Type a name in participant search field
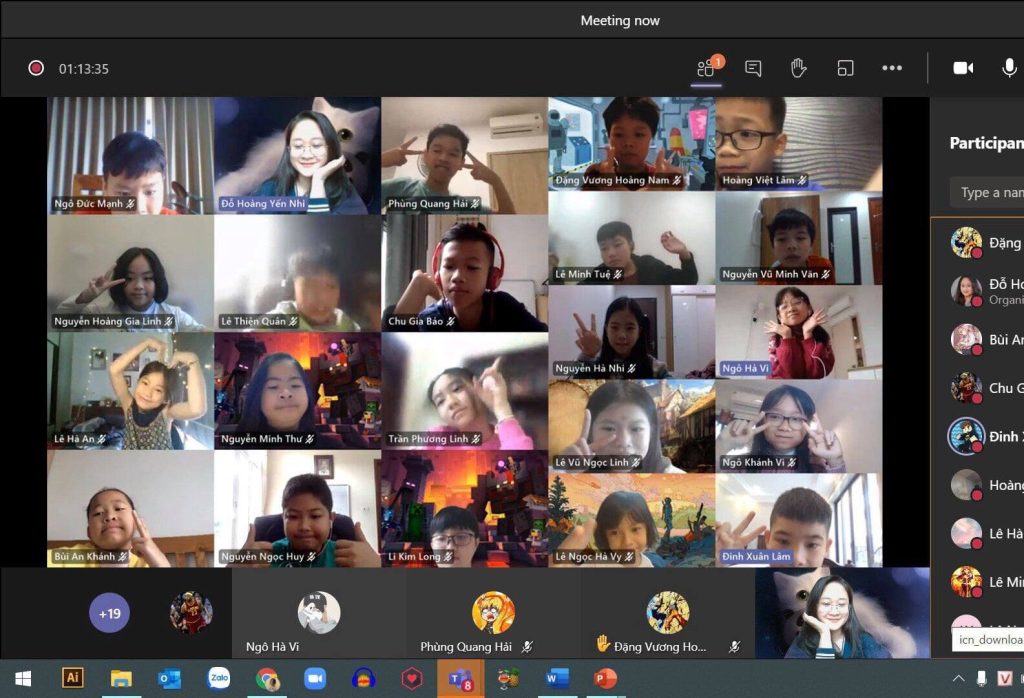Screen dimensions: 1024x698 990,193
